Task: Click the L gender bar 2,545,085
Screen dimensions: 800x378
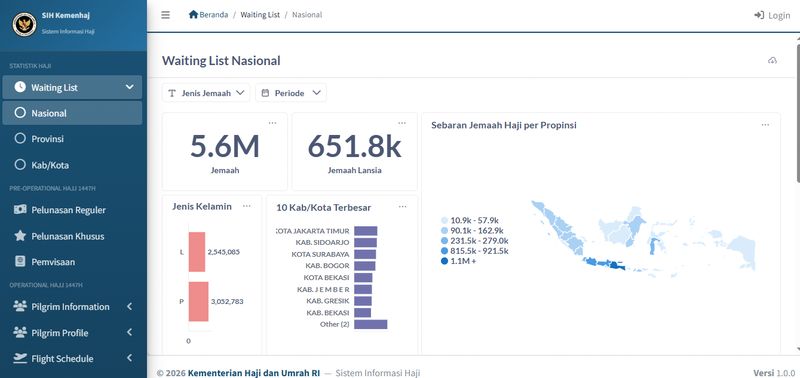Action: 197,251
